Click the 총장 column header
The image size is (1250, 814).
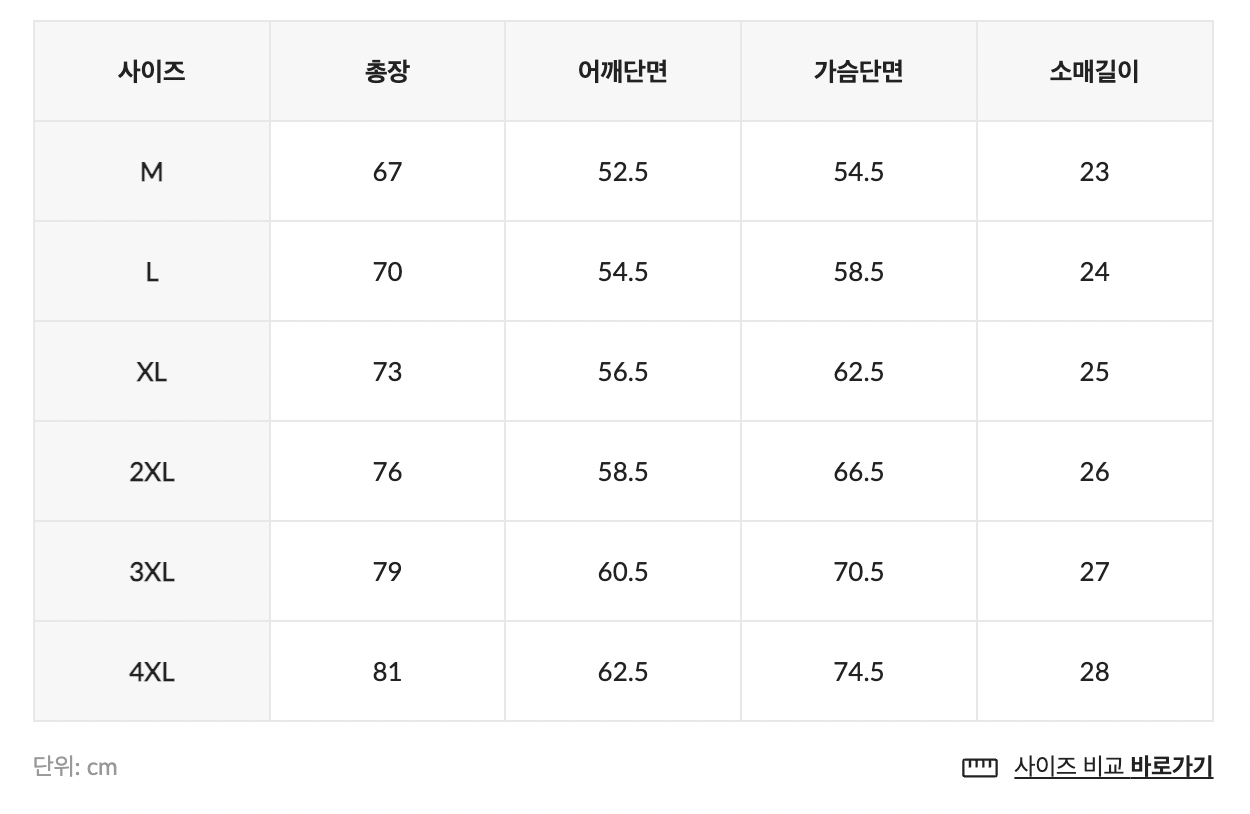click(387, 72)
